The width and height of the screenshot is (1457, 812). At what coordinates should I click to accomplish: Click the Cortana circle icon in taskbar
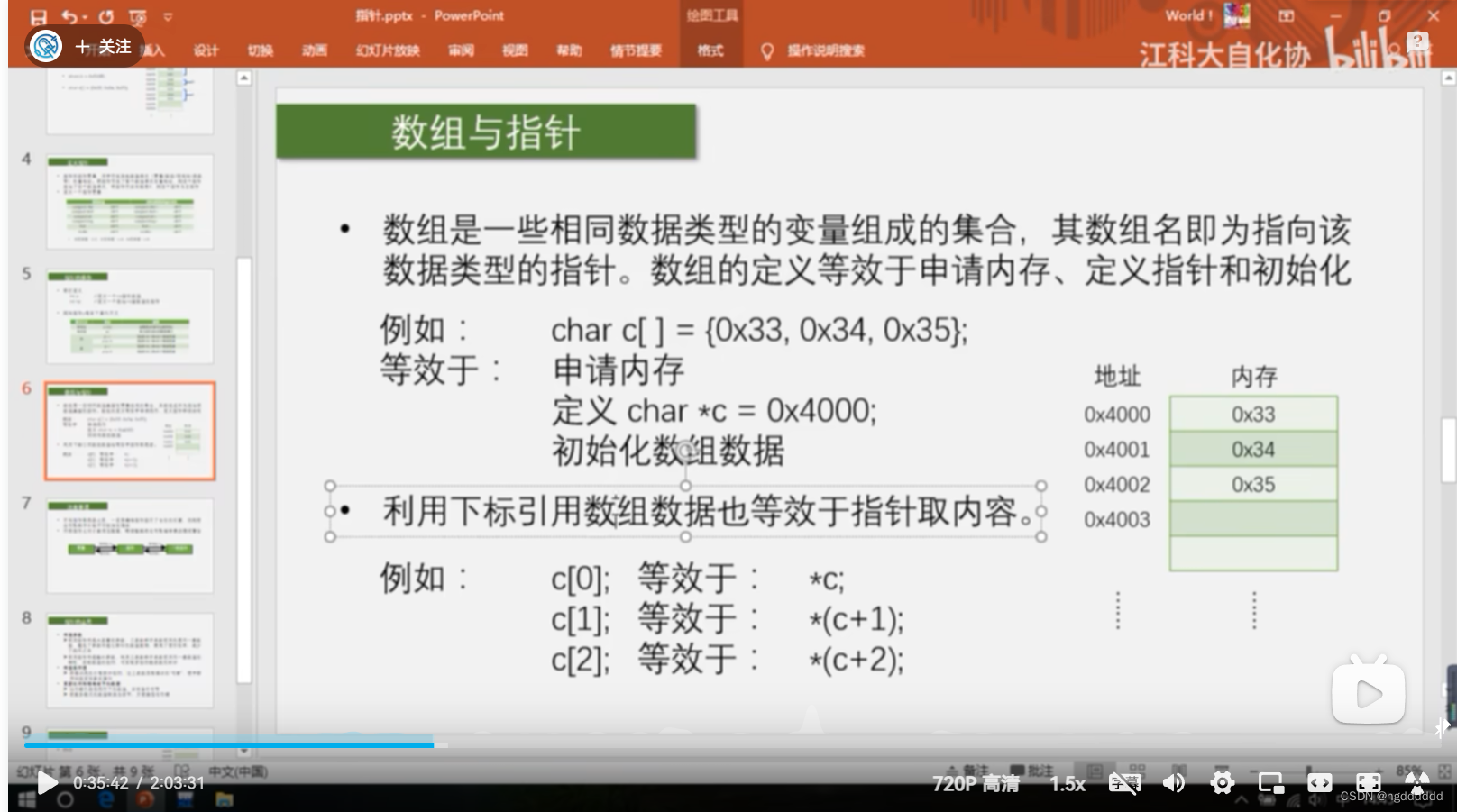65,800
